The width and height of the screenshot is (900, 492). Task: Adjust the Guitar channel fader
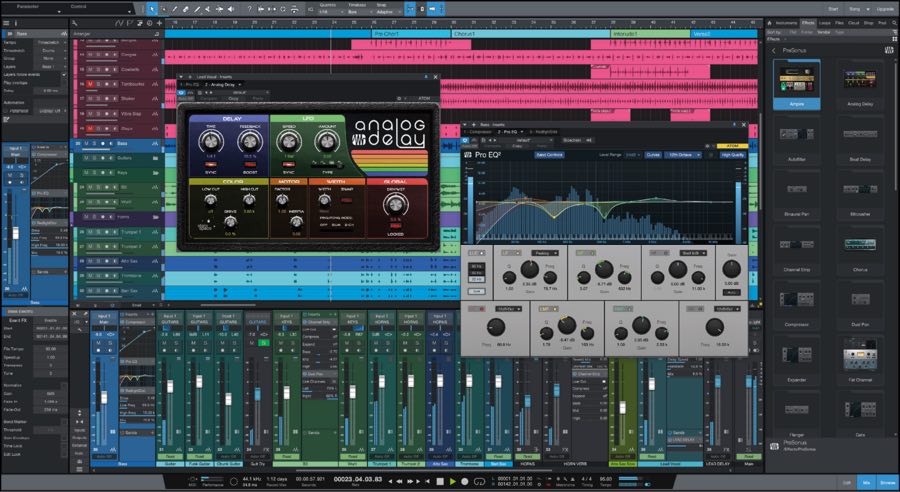point(170,386)
